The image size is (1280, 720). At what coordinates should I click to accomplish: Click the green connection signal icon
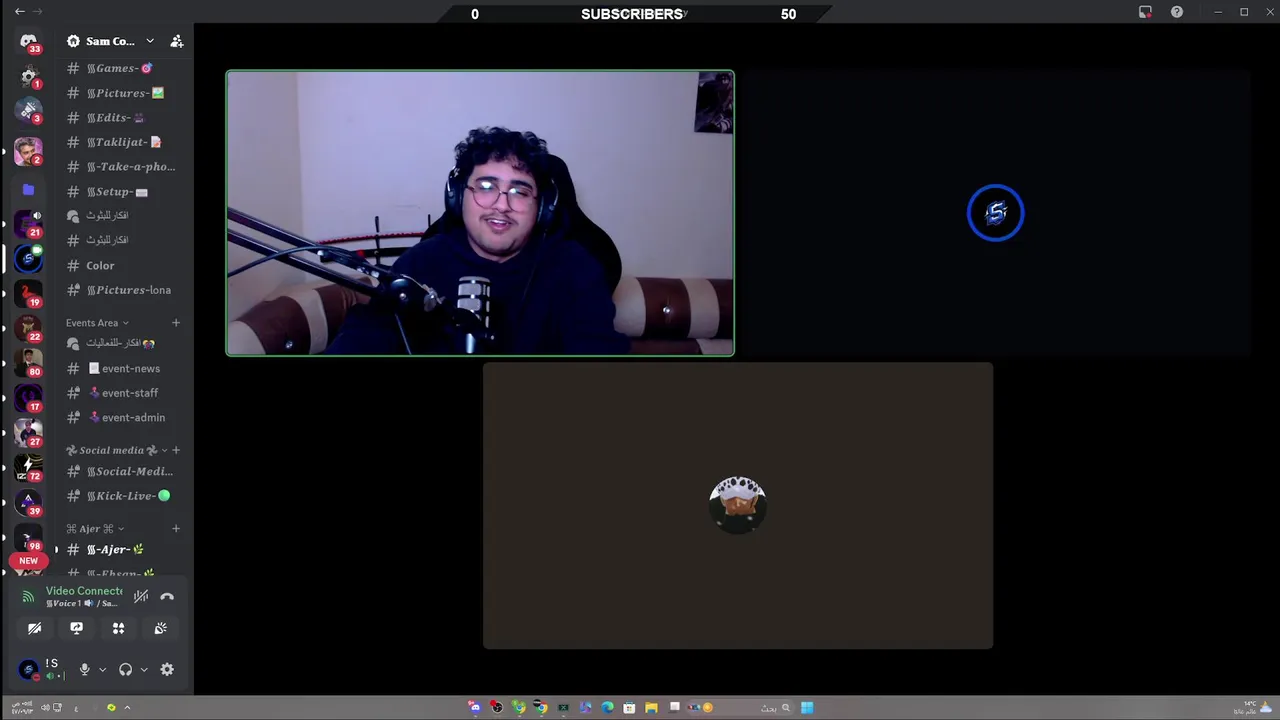28,597
